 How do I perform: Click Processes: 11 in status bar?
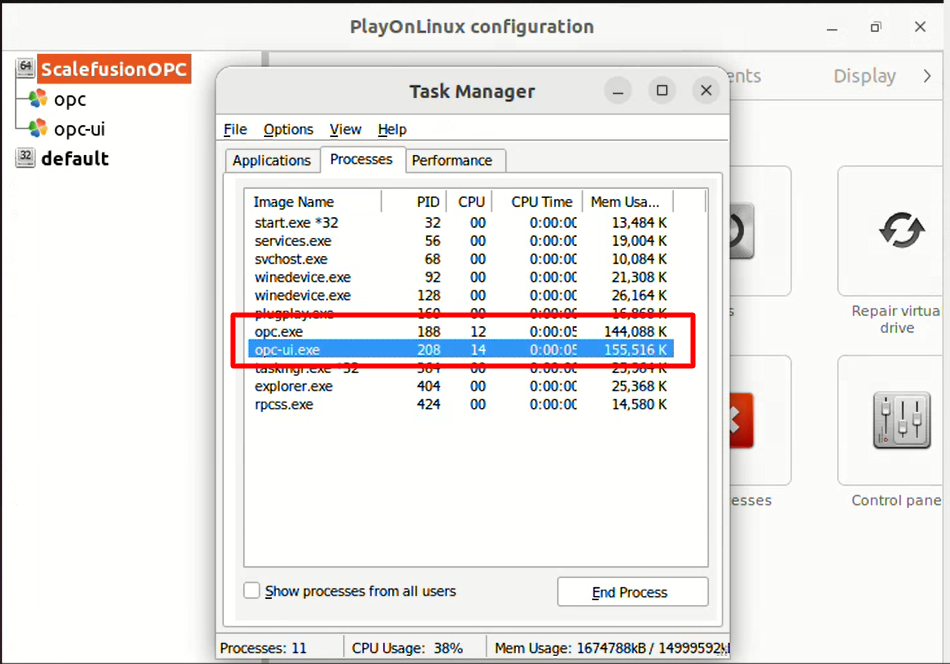(x=263, y=648)
